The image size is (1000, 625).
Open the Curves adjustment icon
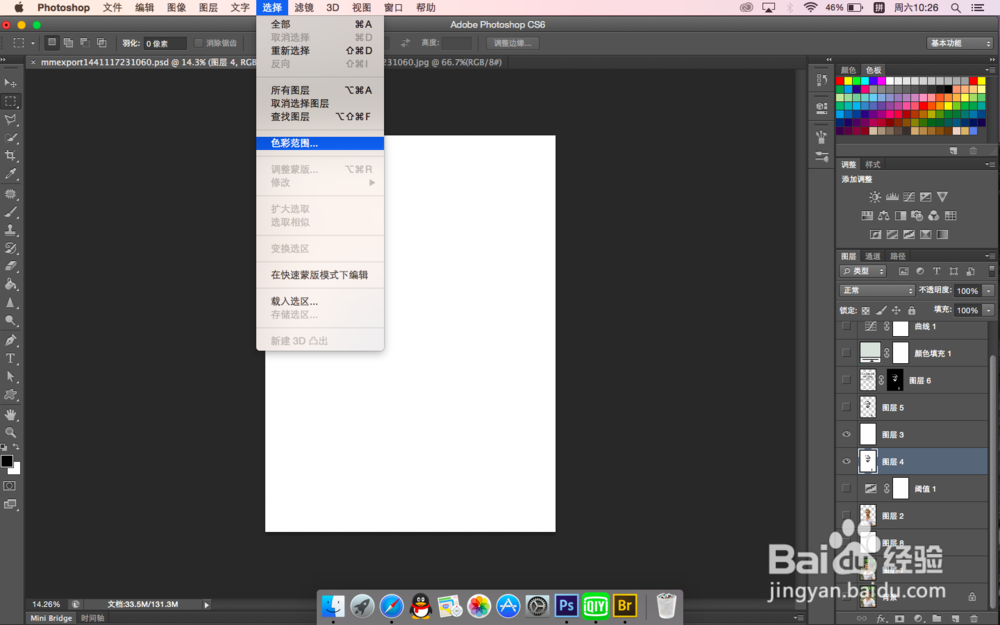907,197
